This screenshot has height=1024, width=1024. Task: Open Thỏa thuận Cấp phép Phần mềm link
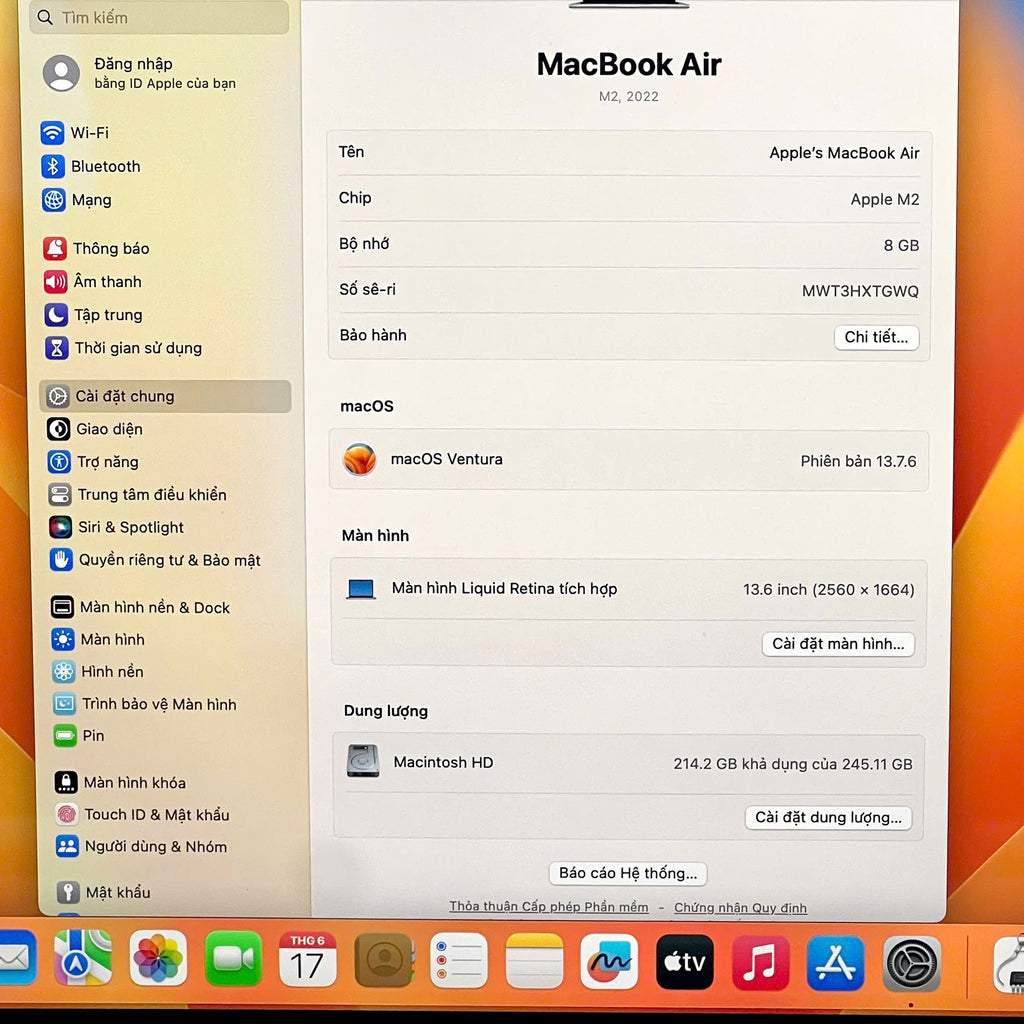[x=548, y=907]
